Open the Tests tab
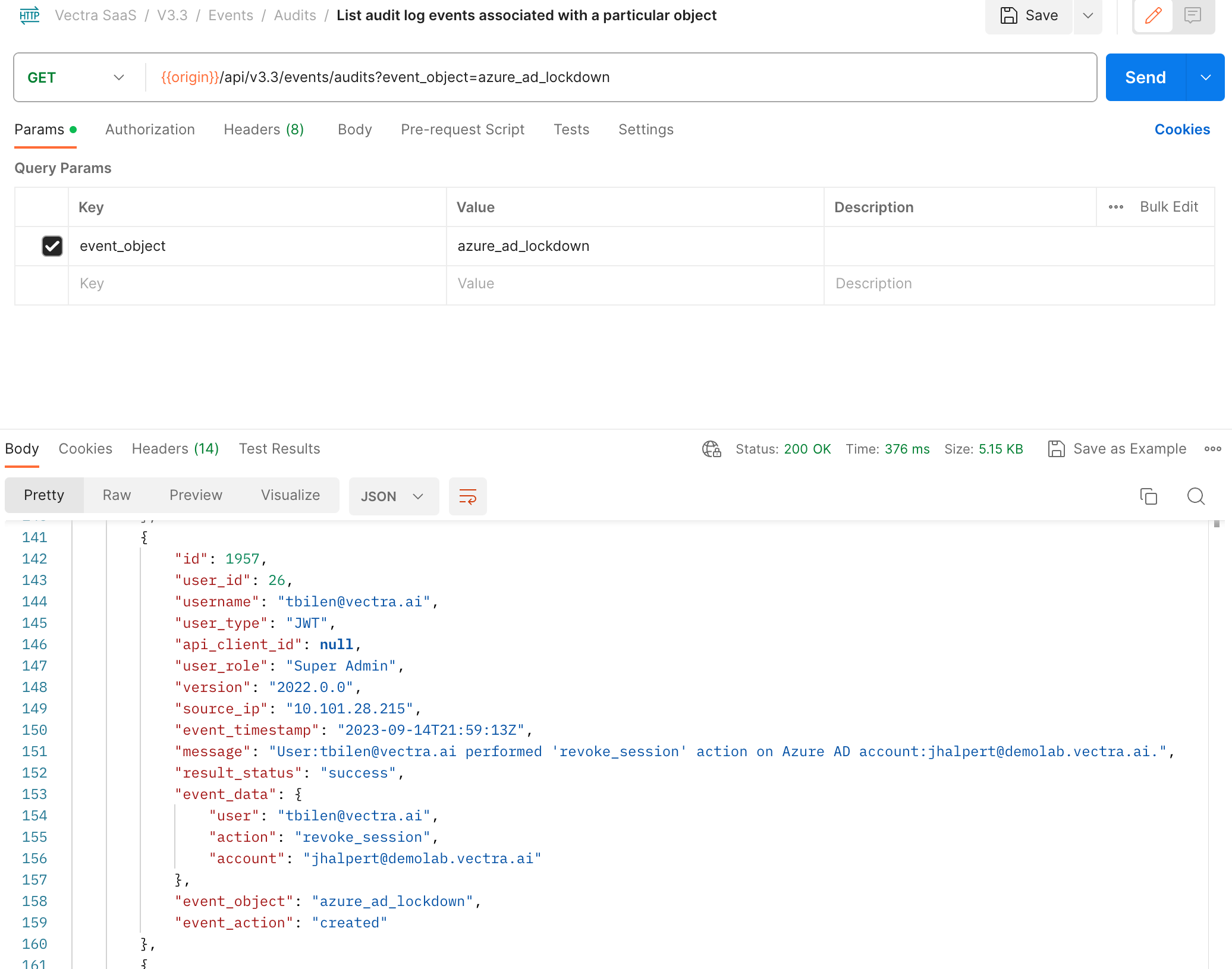This screenshot has width=1232, height=969. click(571, 129)
